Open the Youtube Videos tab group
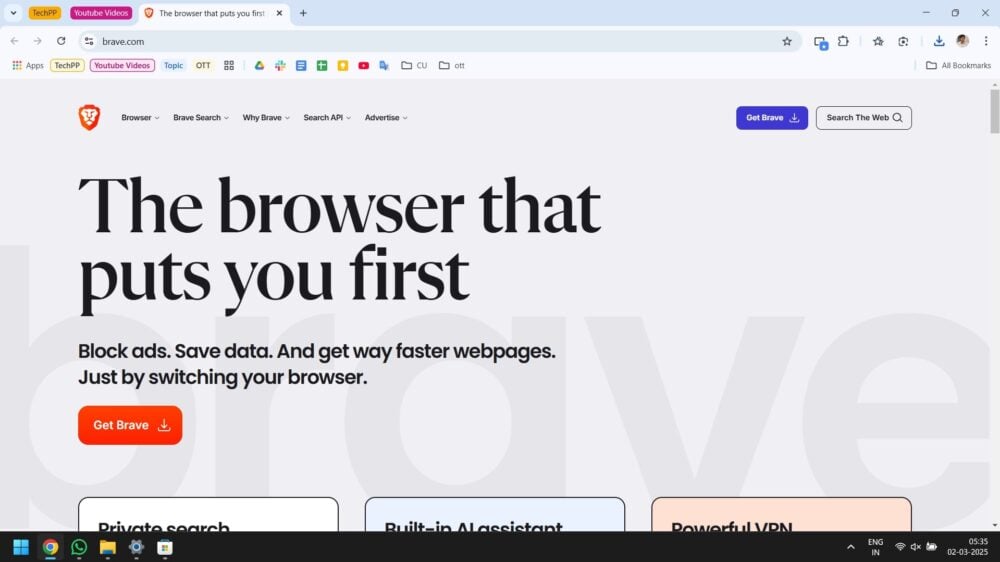 coord(101,13)
